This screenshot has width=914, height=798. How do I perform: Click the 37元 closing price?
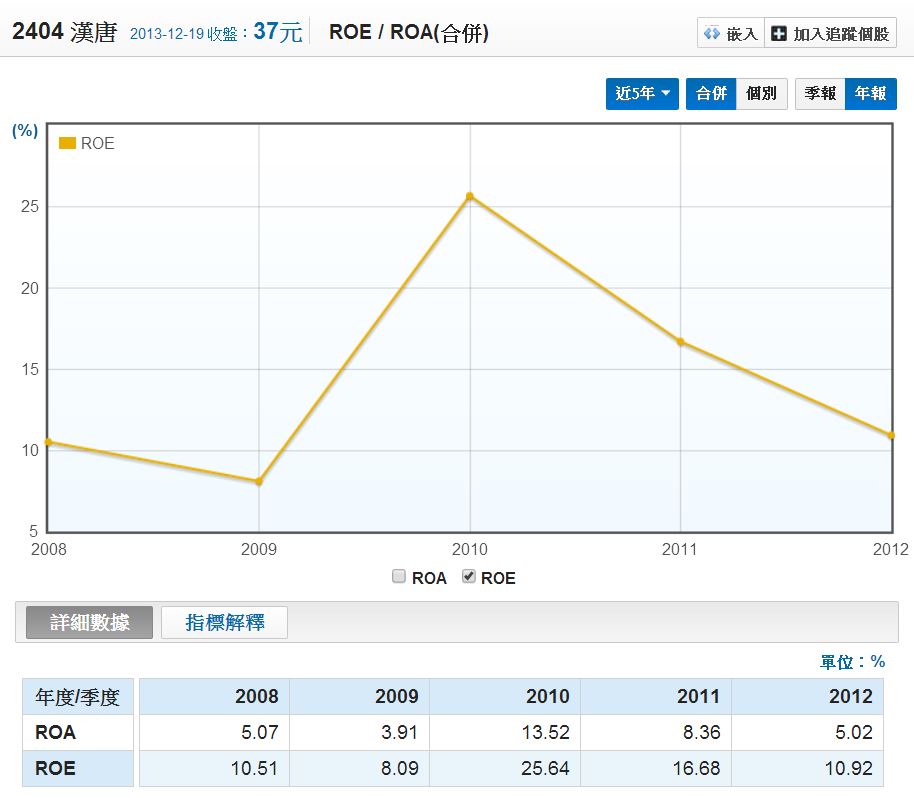(277, 32)
